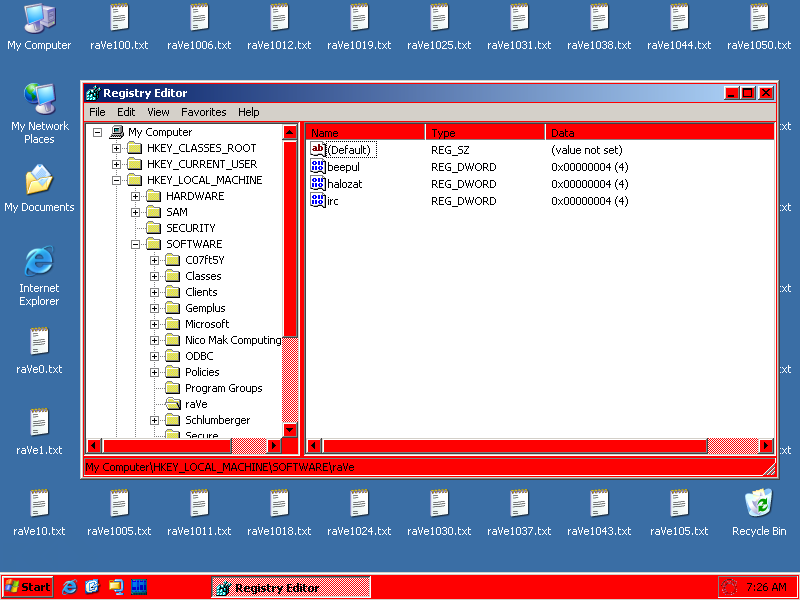Viewport: 800px width, 600px height.
Task: Click tree pane scroll up arrow
Action: coord(290,133)
